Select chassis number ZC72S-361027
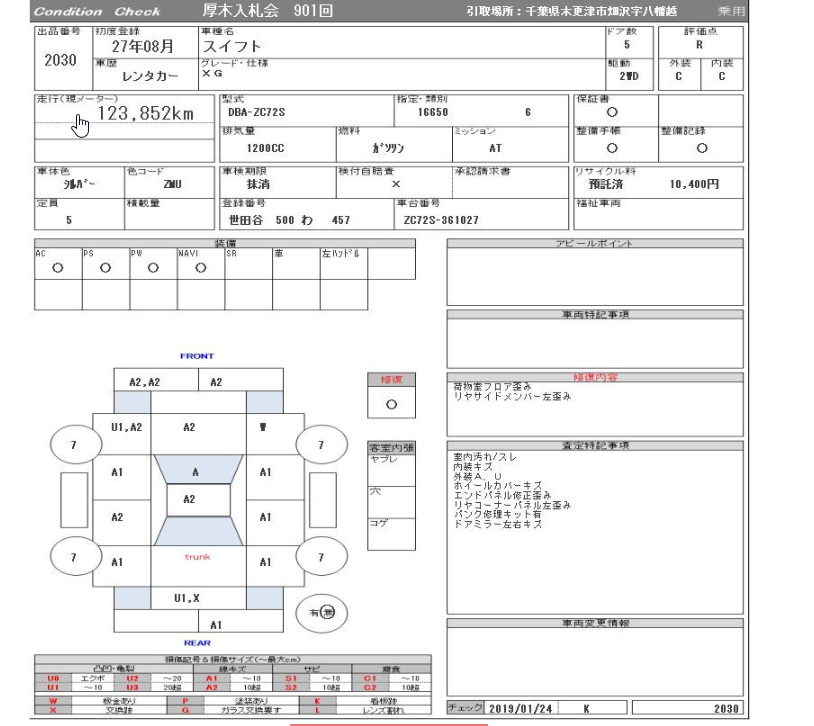 pyautogui.click(x=441, y=220)
